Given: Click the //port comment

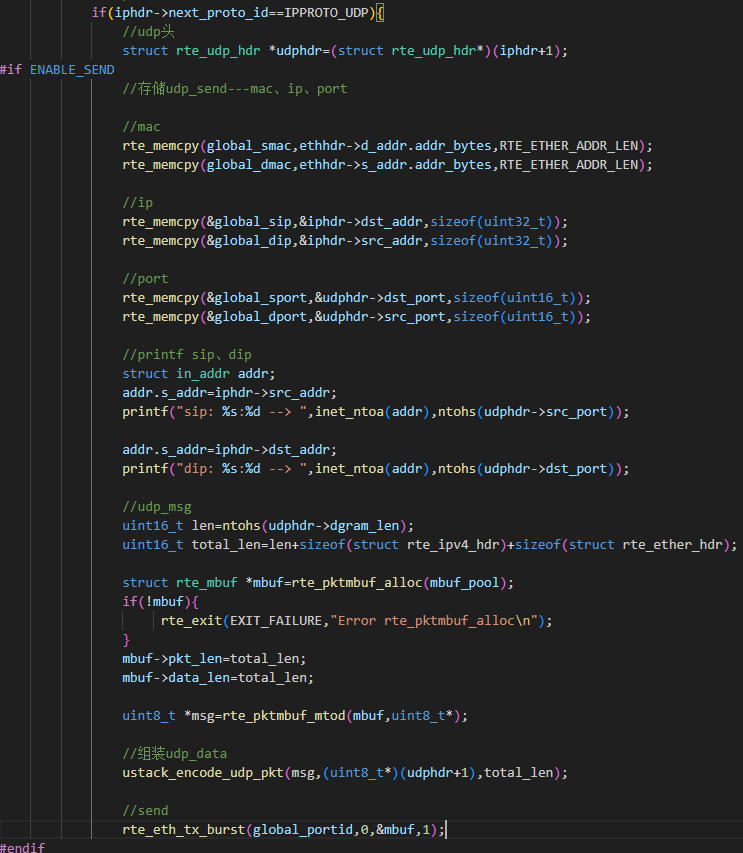Looking at the screenshot, I should tap(145, 279).
